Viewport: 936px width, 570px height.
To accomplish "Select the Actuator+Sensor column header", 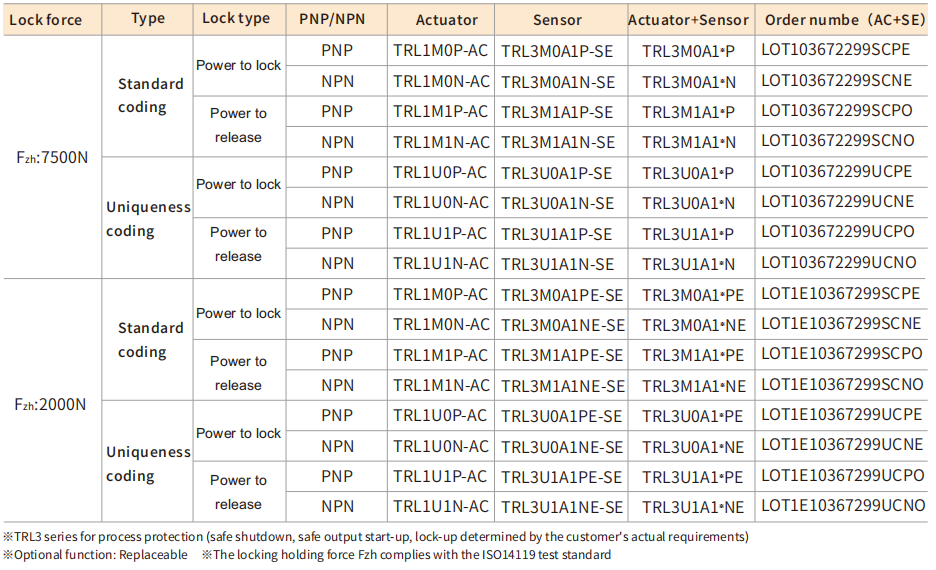I will click(x=688, y=20).
